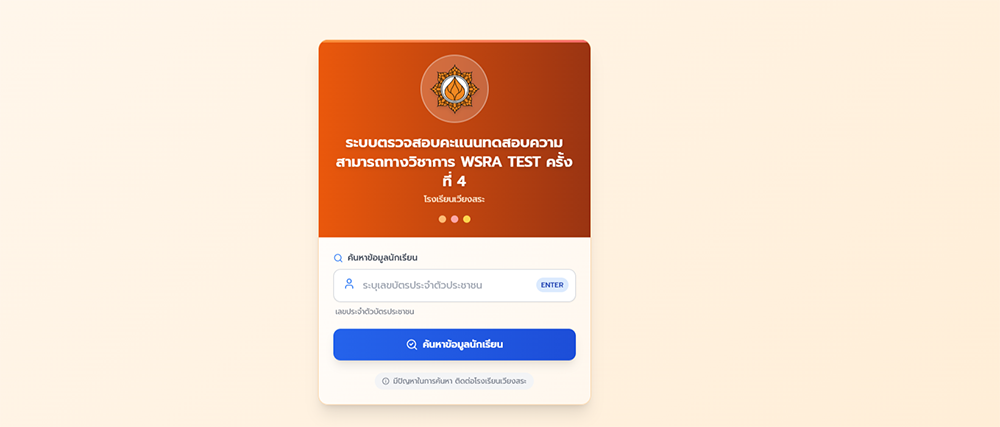This screenshot has width=1000, height=427.
Task: Click the ค้นหาข้อมูลนักเรียน field label text
Action: tap(383, 258)
